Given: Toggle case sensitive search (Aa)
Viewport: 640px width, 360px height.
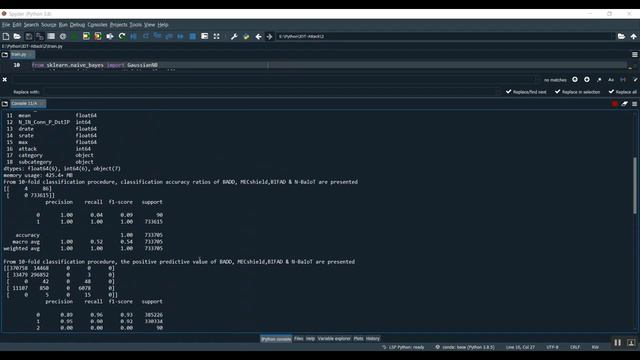Looking at the screenshot, I should (611, 80).
